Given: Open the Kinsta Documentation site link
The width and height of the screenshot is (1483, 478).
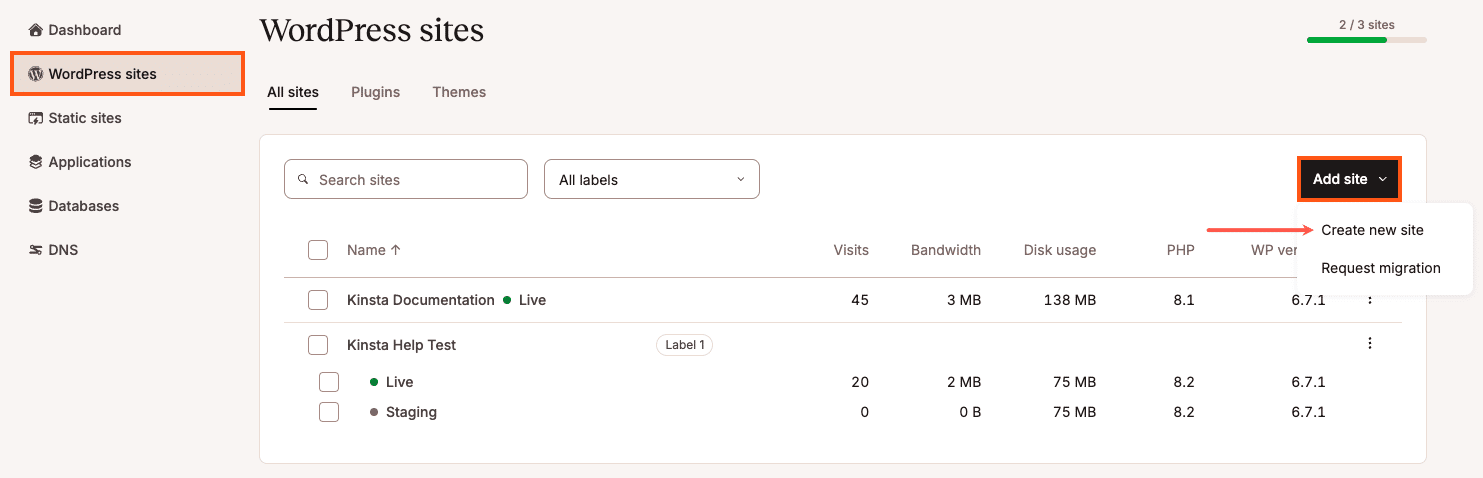Looking at the screenshot, I should coord(420,300).
